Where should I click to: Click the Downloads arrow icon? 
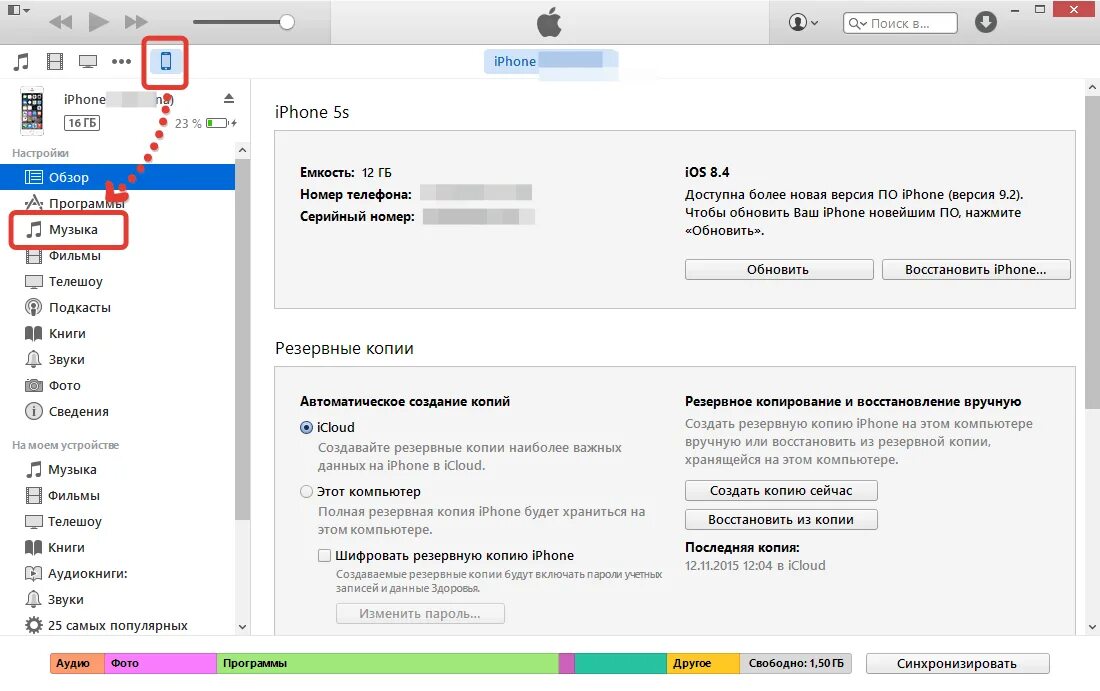click(986, 22)
